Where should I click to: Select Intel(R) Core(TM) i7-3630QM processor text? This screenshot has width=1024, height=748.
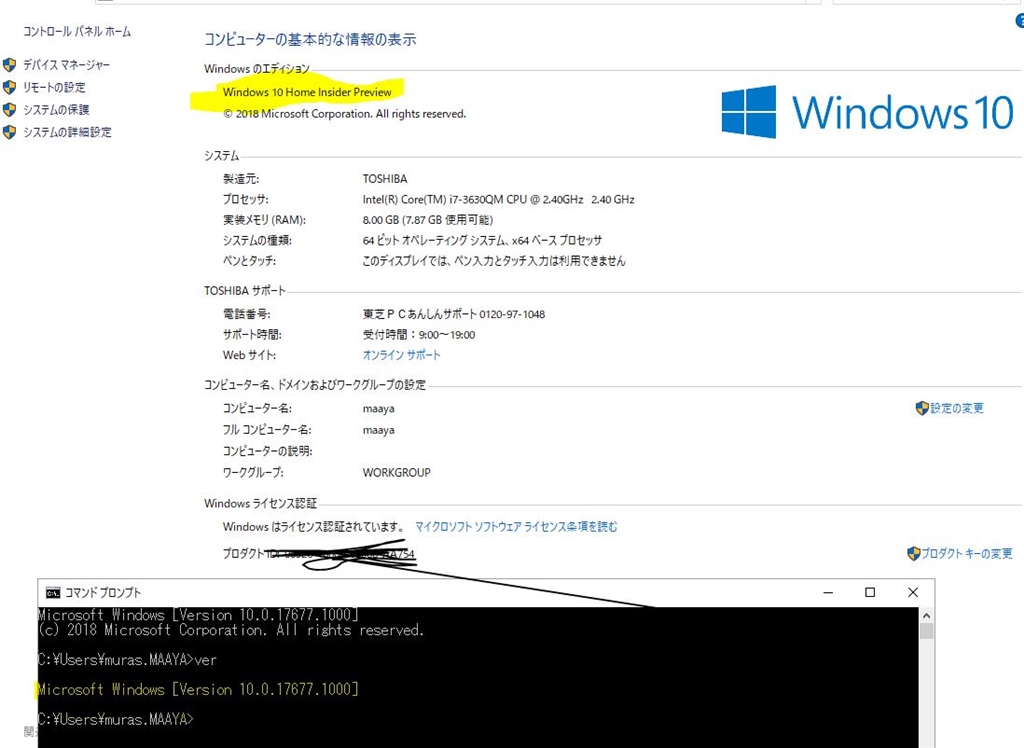pos(498,199)
